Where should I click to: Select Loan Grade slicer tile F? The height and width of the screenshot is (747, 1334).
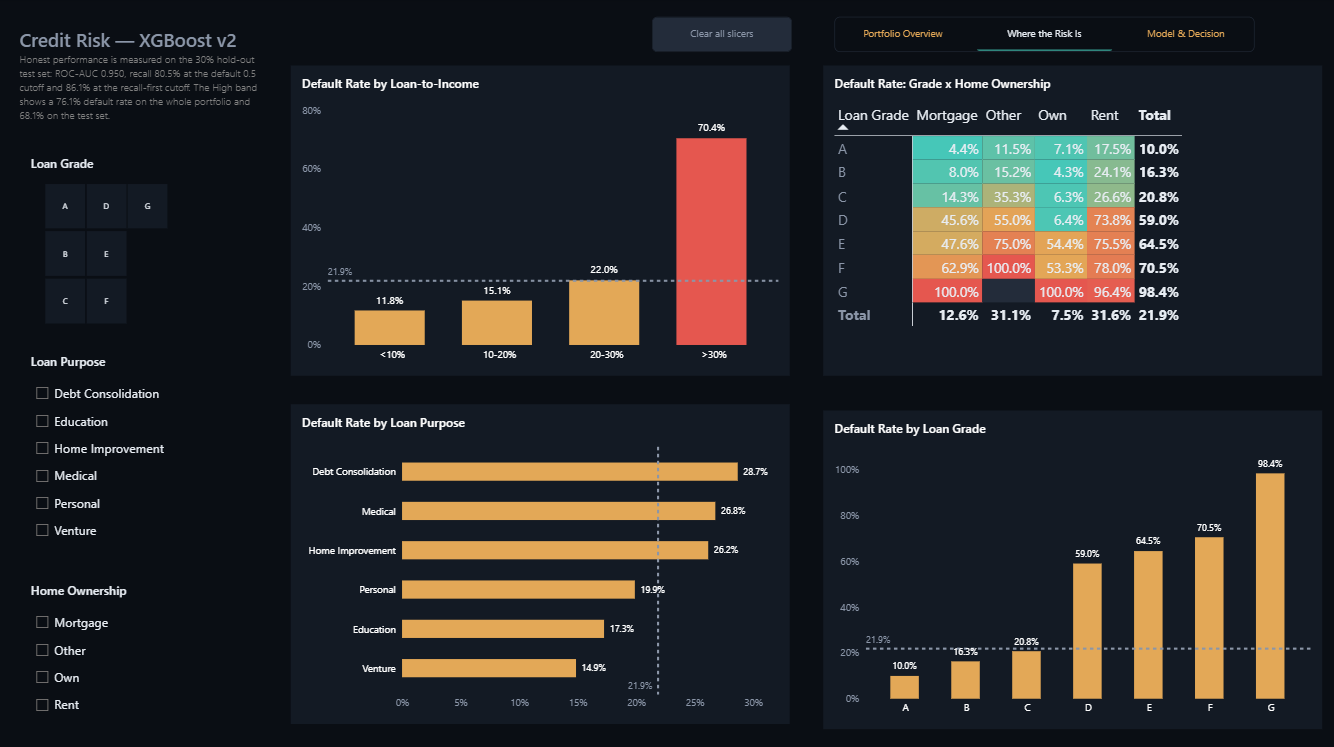tap(106, 301)
